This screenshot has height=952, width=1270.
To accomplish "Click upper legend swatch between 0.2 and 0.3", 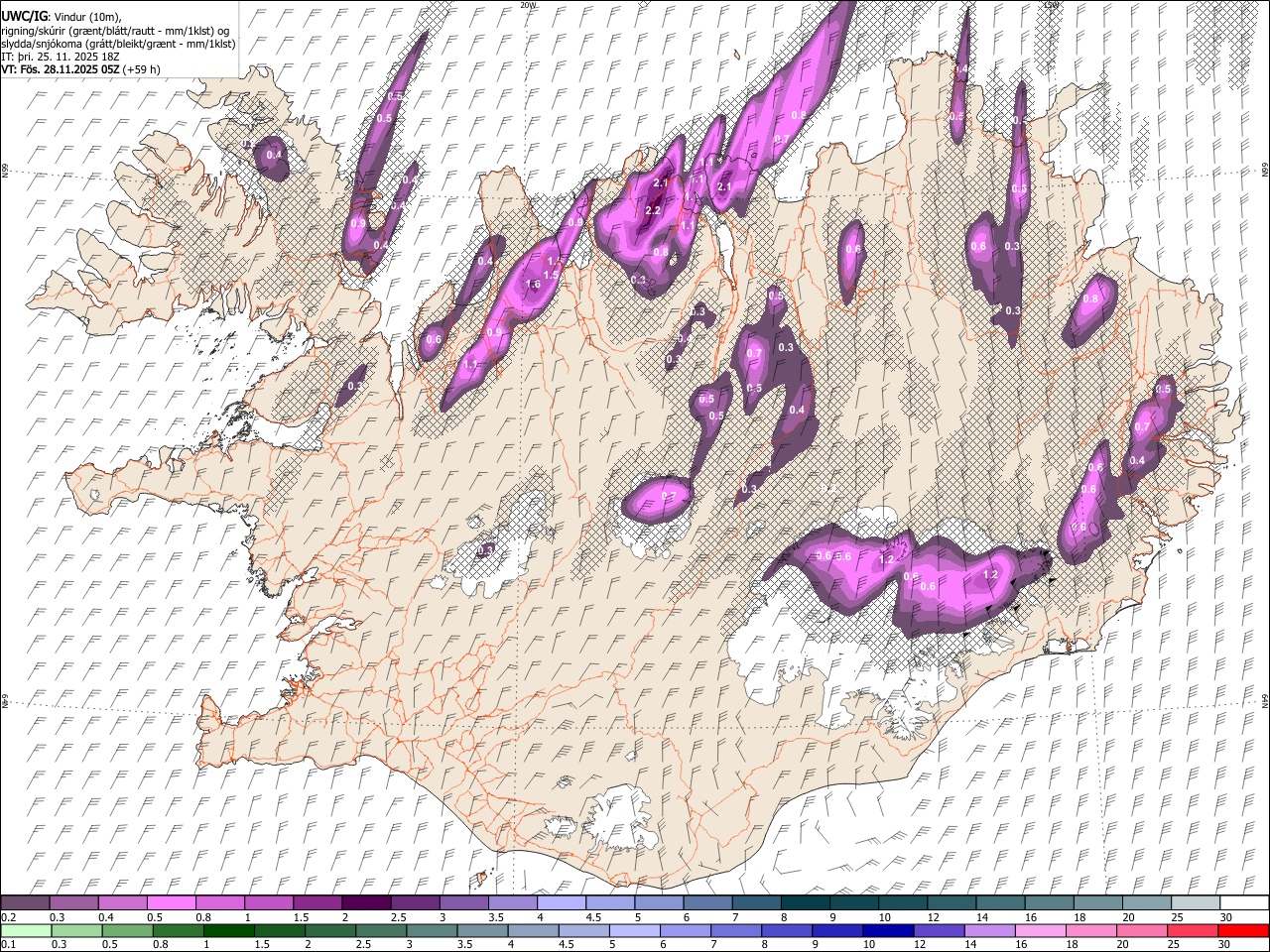I will pos(26,903).
